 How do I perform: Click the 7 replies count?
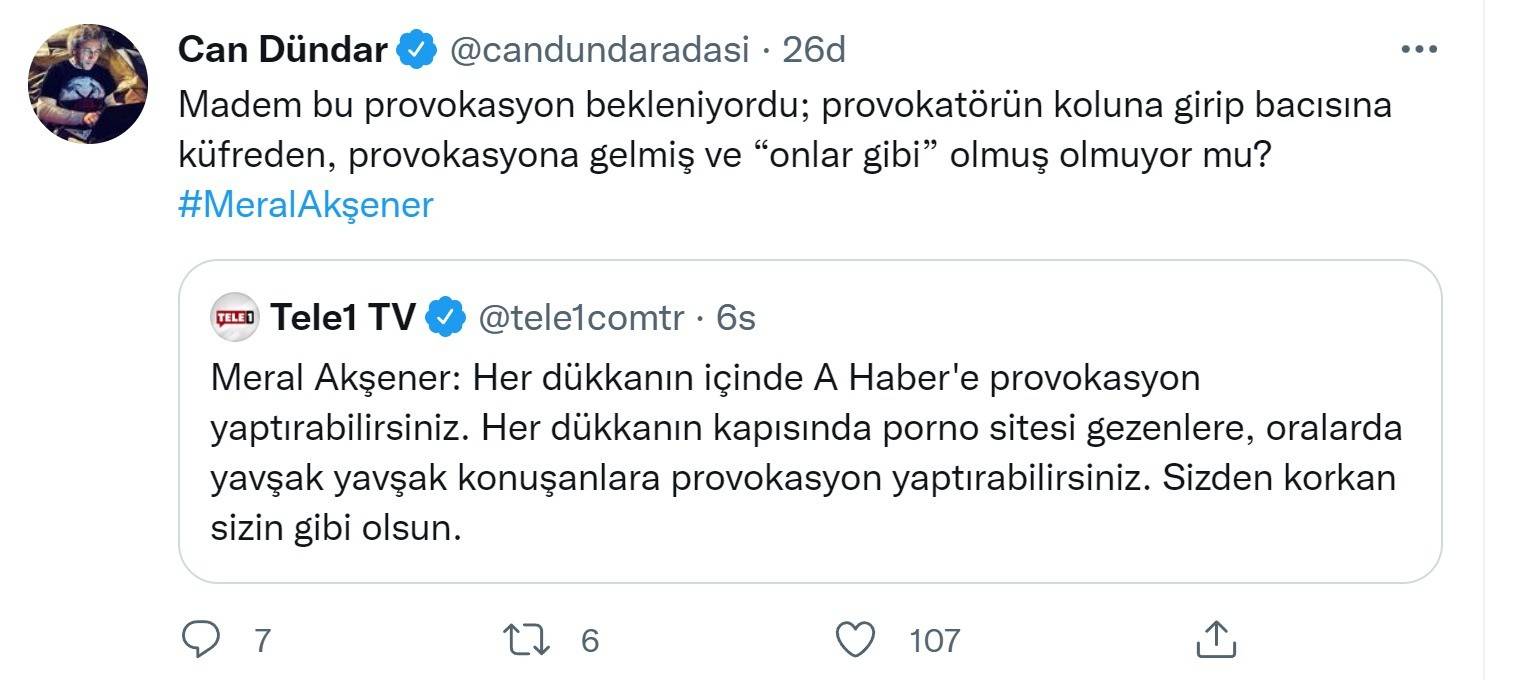262,640
